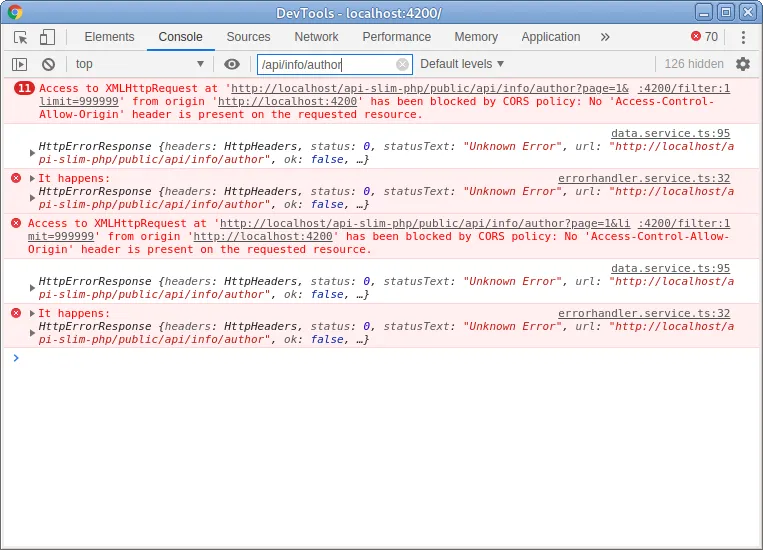
Task: Switch to the Elements tab
Action: [x=109, y=37]
